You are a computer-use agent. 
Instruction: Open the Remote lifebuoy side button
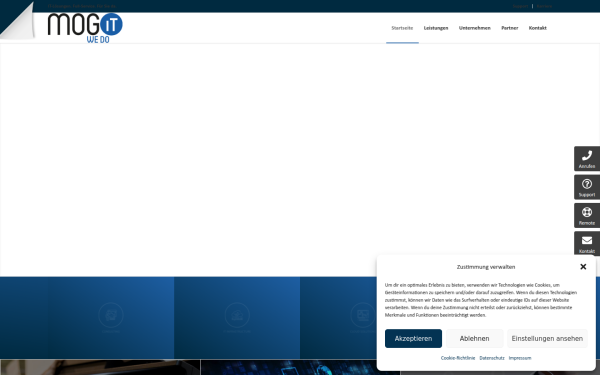click(x=587, y=215)
